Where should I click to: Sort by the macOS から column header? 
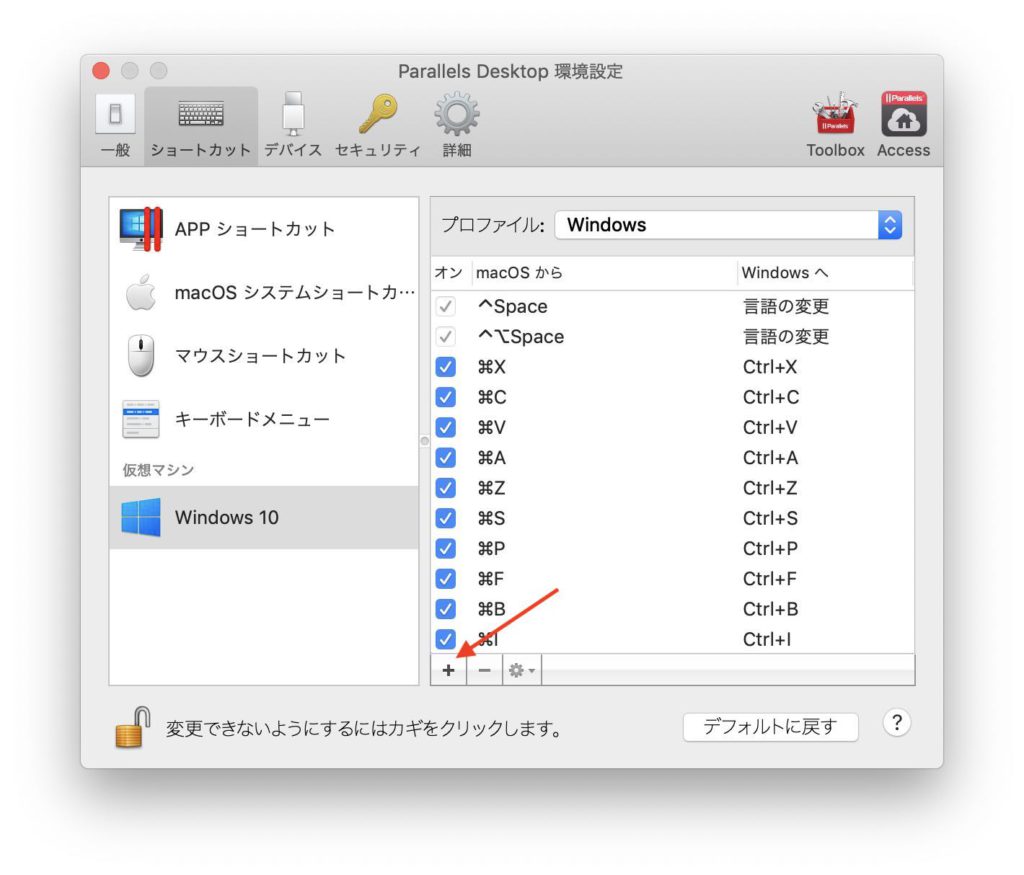(x=604, y=273)
